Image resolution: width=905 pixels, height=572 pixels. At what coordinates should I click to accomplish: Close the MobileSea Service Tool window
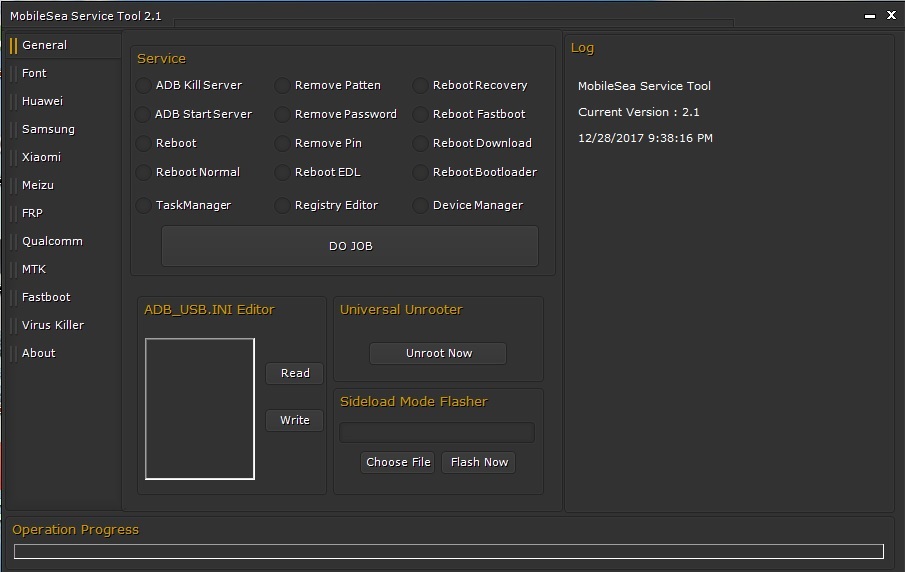pos(891,16)
